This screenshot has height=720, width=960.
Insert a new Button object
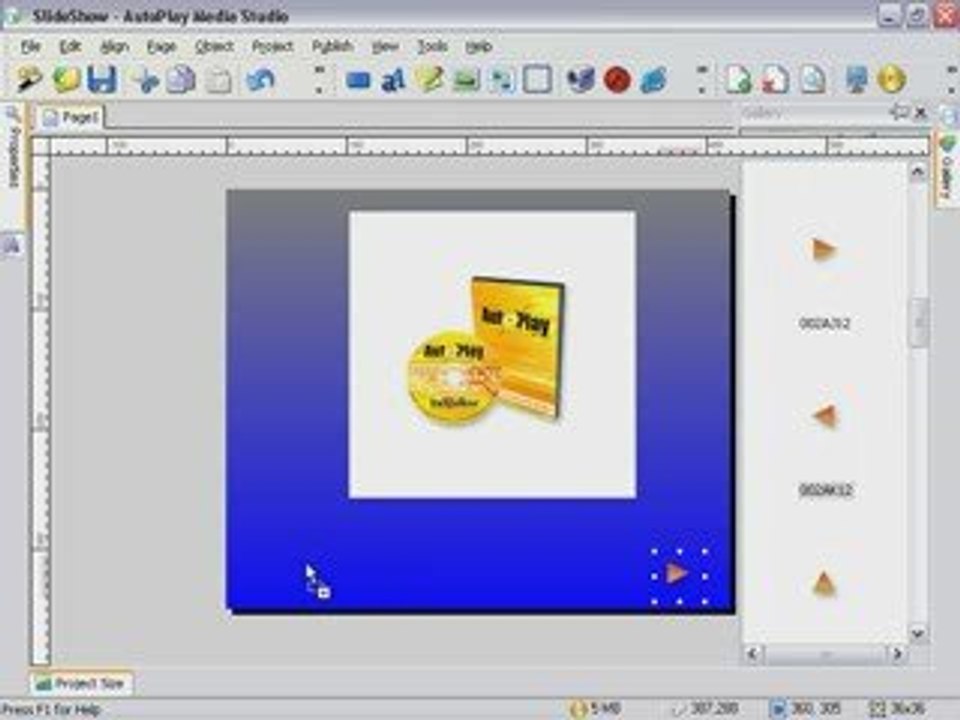[358, 80]
